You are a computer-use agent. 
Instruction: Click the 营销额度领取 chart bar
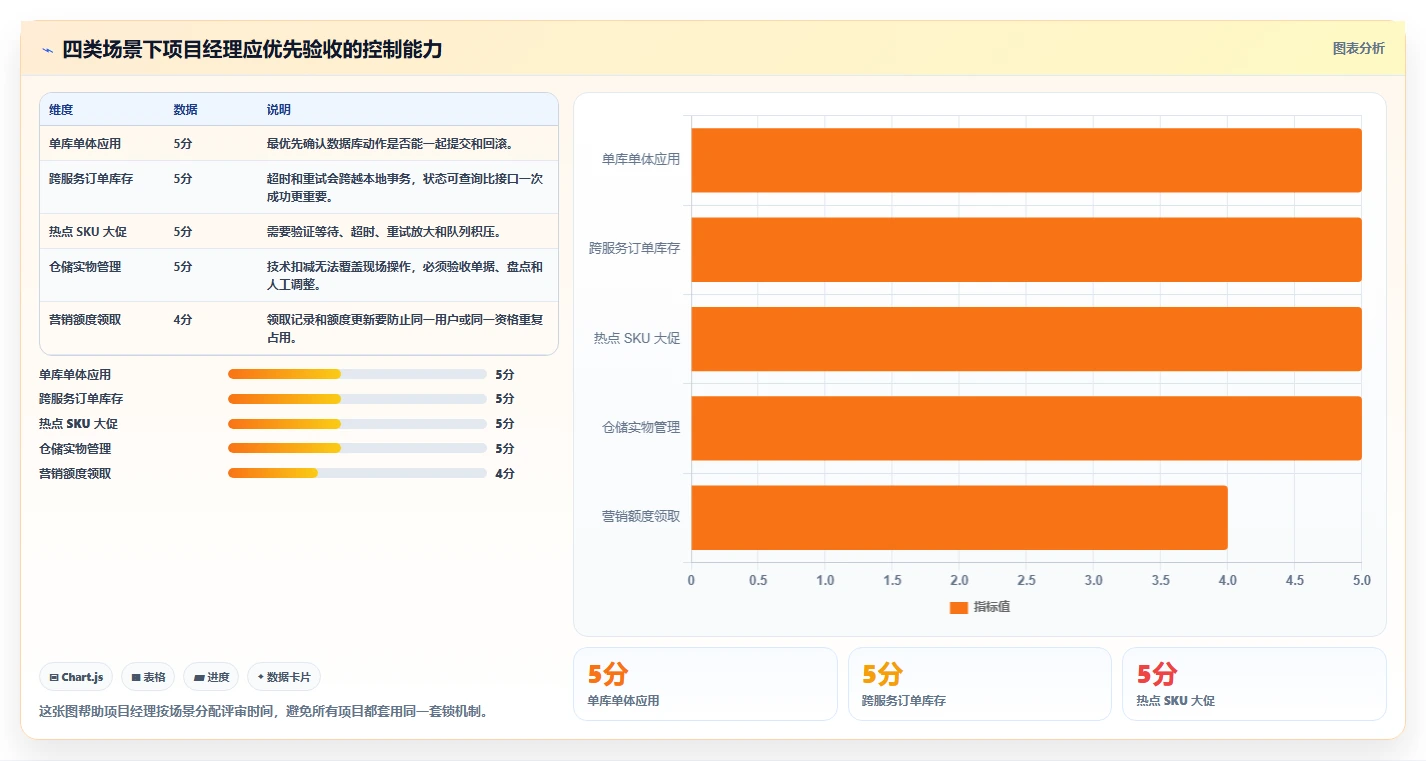(x=959, y=517)
